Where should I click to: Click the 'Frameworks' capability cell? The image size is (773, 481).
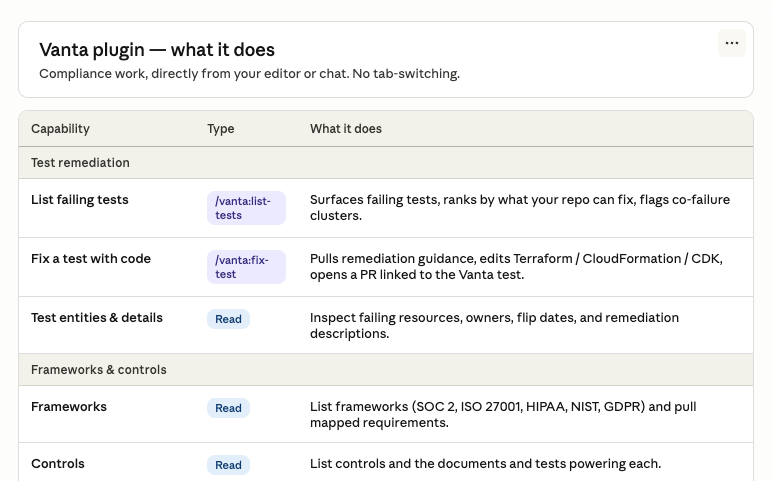click(x=69, y=407)
